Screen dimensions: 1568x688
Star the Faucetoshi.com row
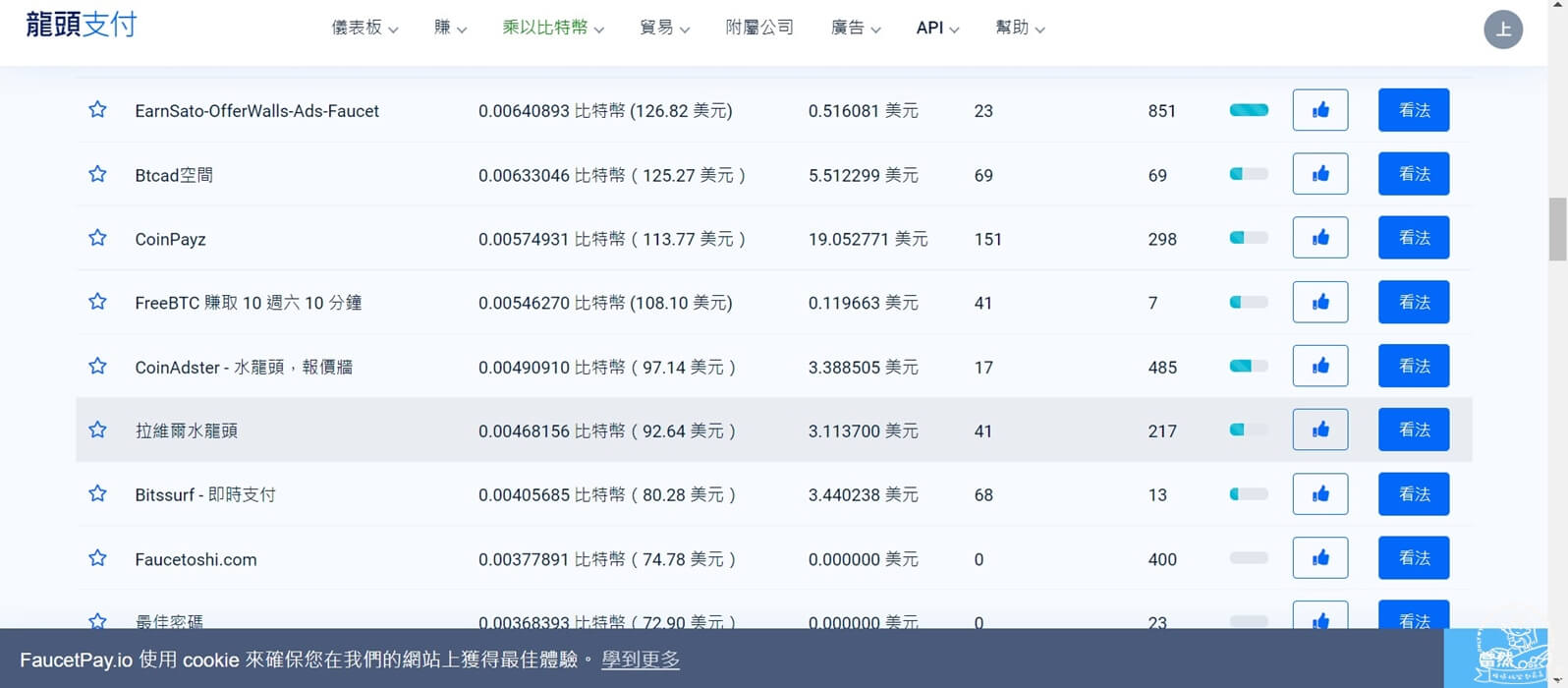pyautogui.click(x=97, y=558)
